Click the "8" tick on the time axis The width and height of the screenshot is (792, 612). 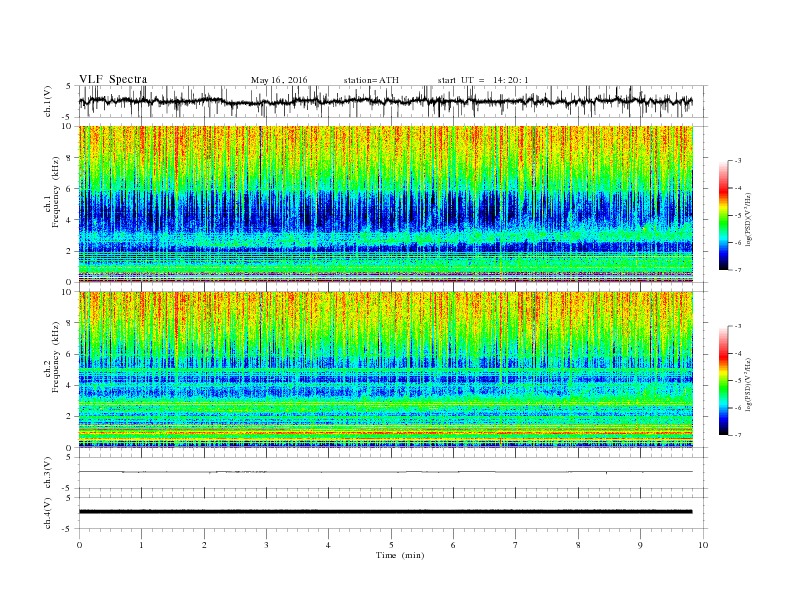[578, 545]
